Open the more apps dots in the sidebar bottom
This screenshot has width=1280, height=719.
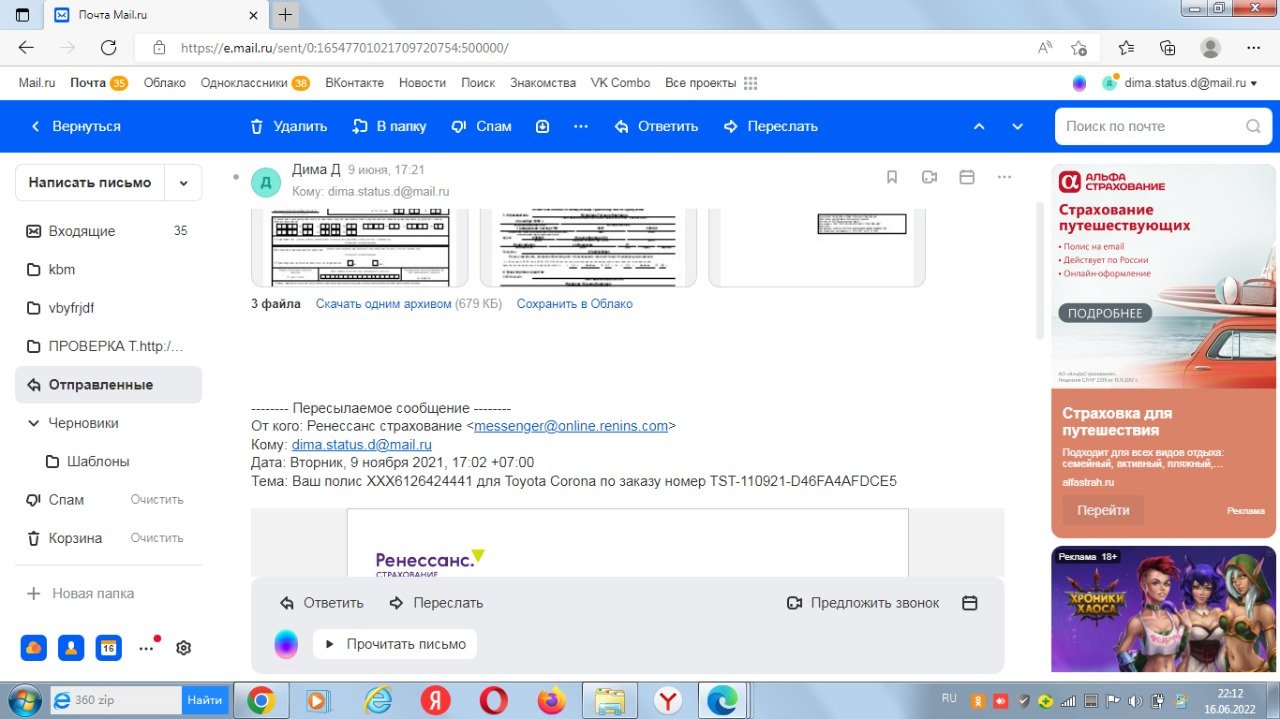pos(146,648)
